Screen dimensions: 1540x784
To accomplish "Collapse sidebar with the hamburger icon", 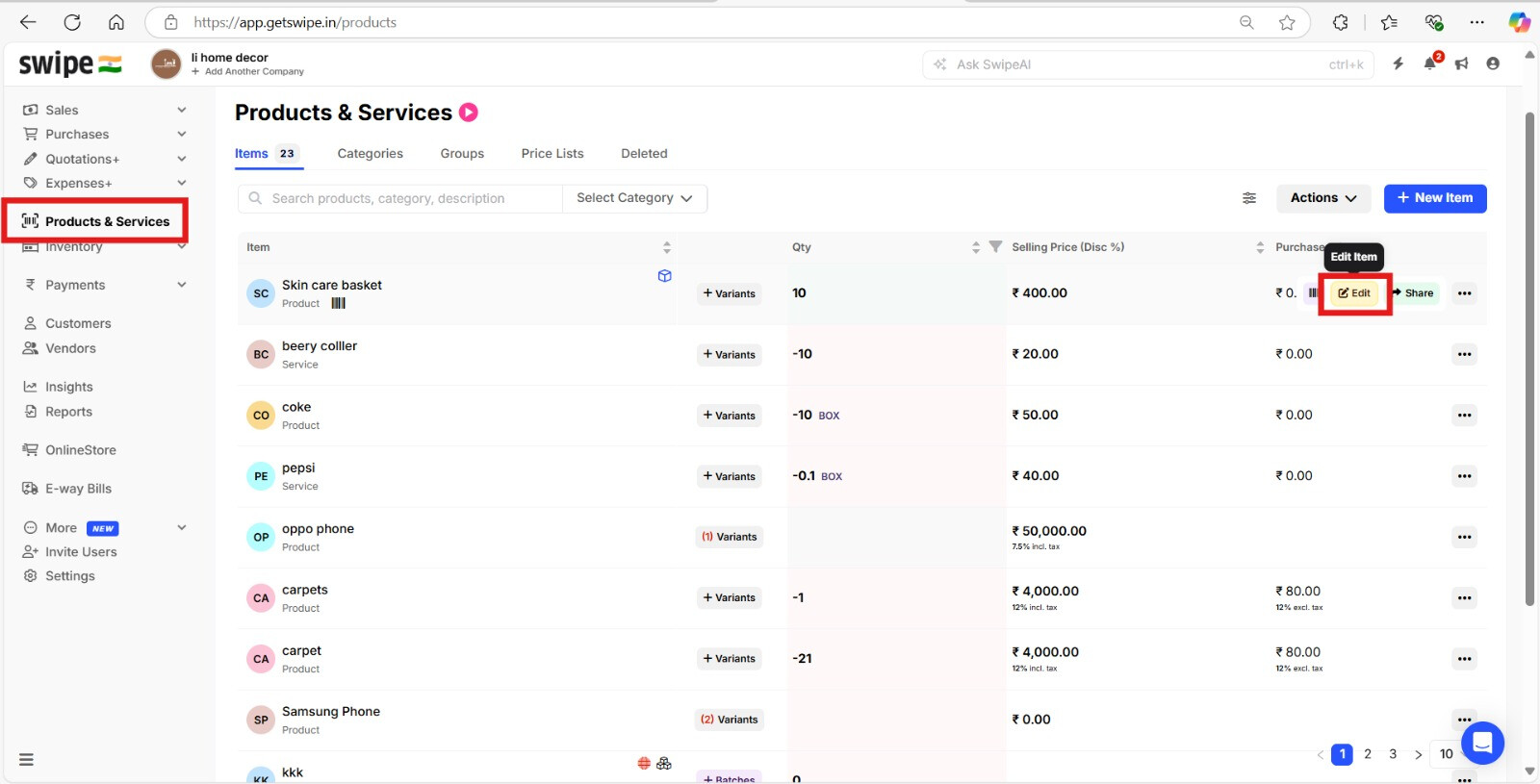I will [x=26, y=759].
